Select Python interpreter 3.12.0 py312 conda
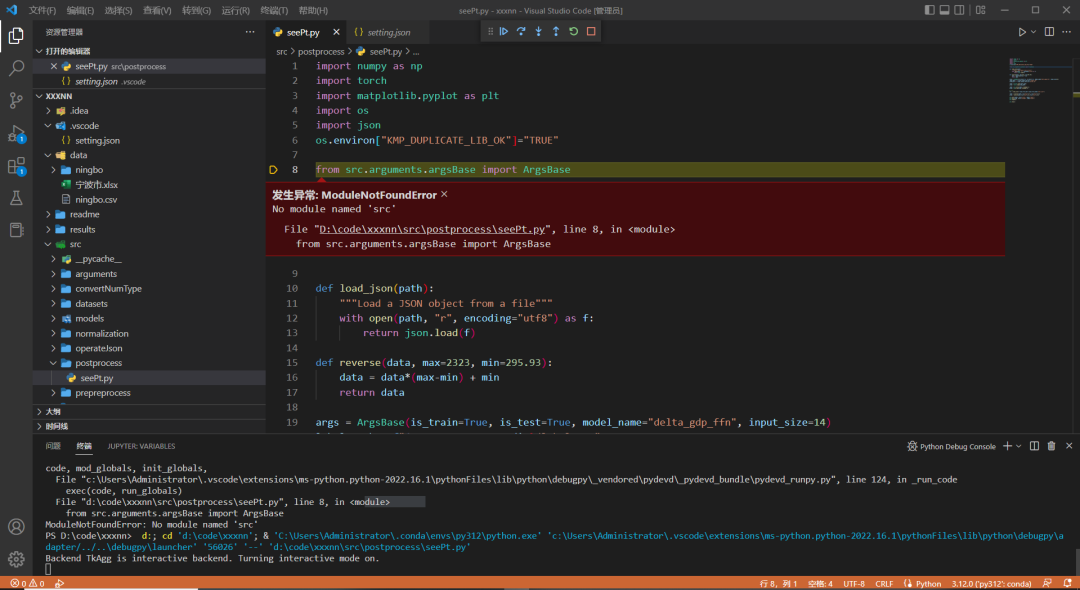The width and height of the screenshot is (1080, 590). point(991,584)
